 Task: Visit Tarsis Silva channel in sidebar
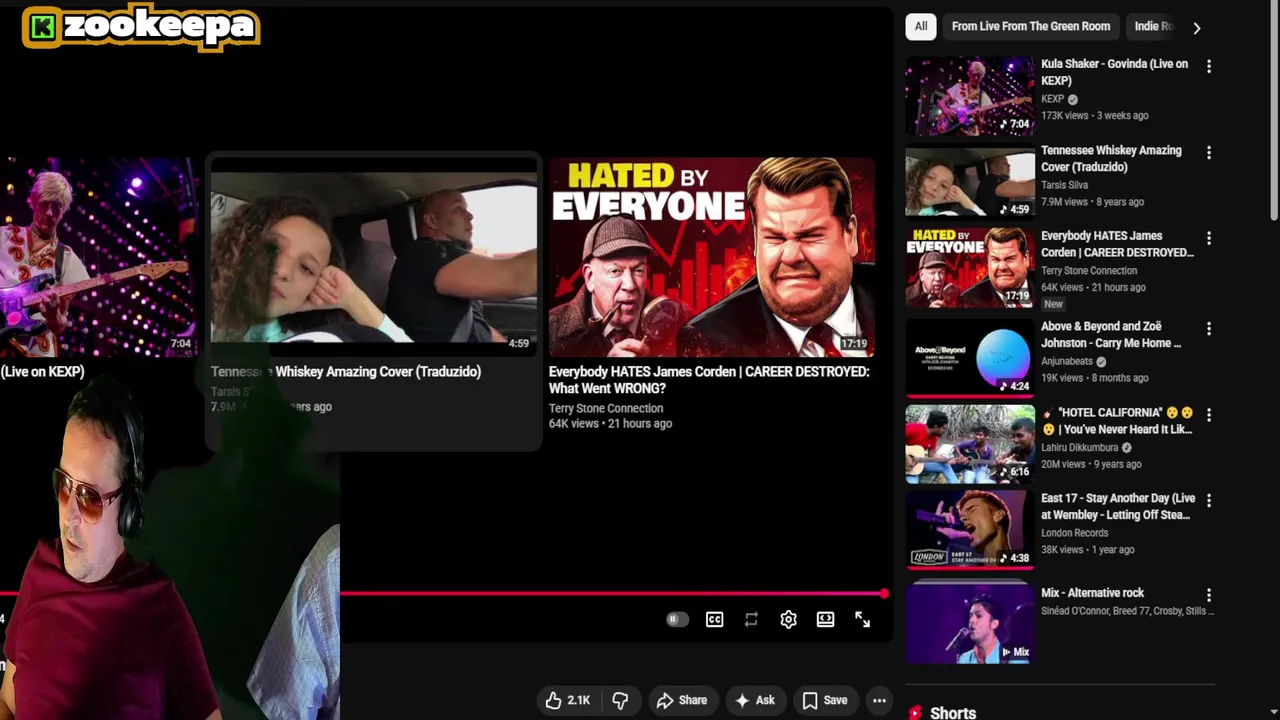click(1064, 185)
